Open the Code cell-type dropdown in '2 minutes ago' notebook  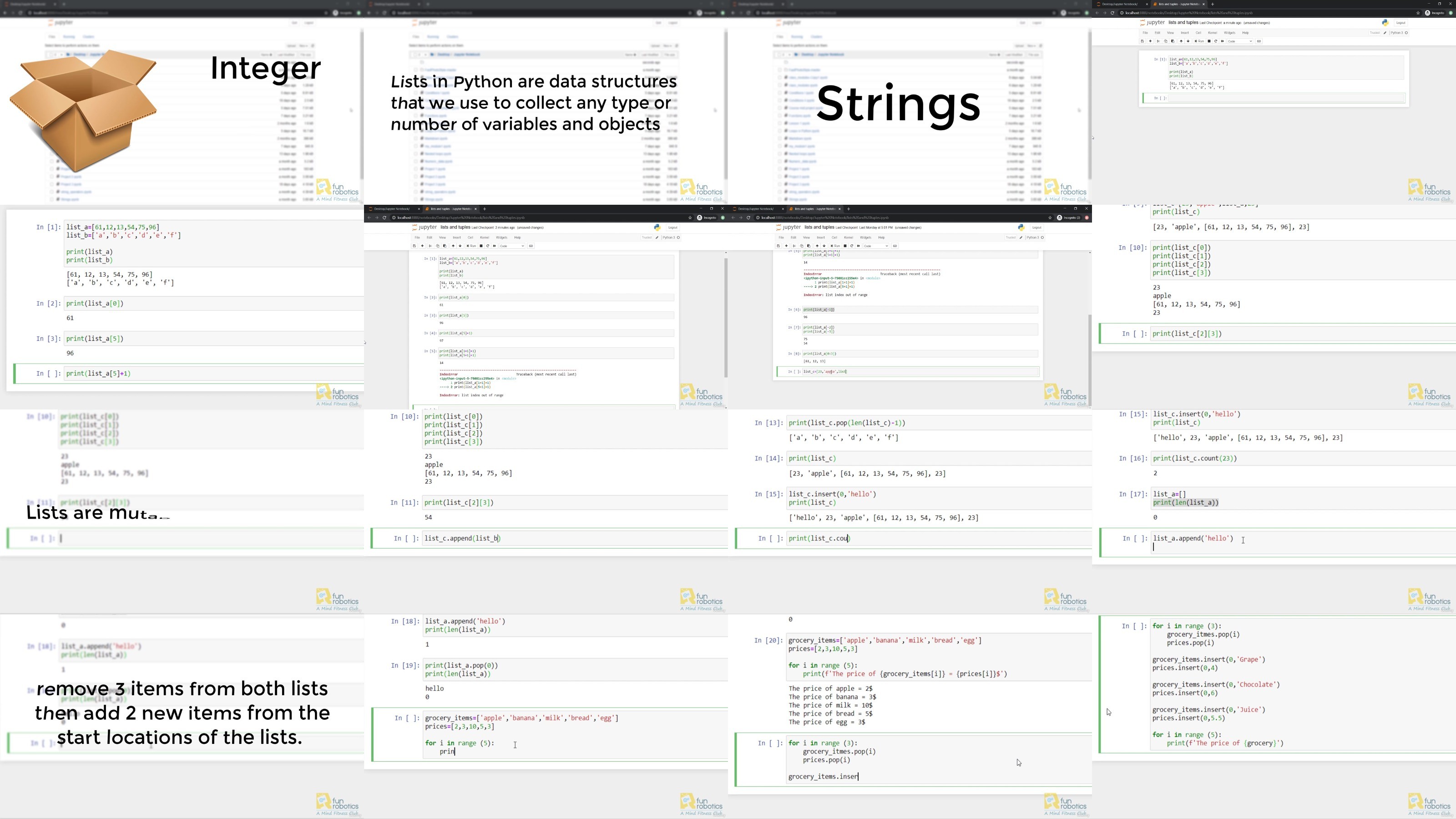(512, 246)
